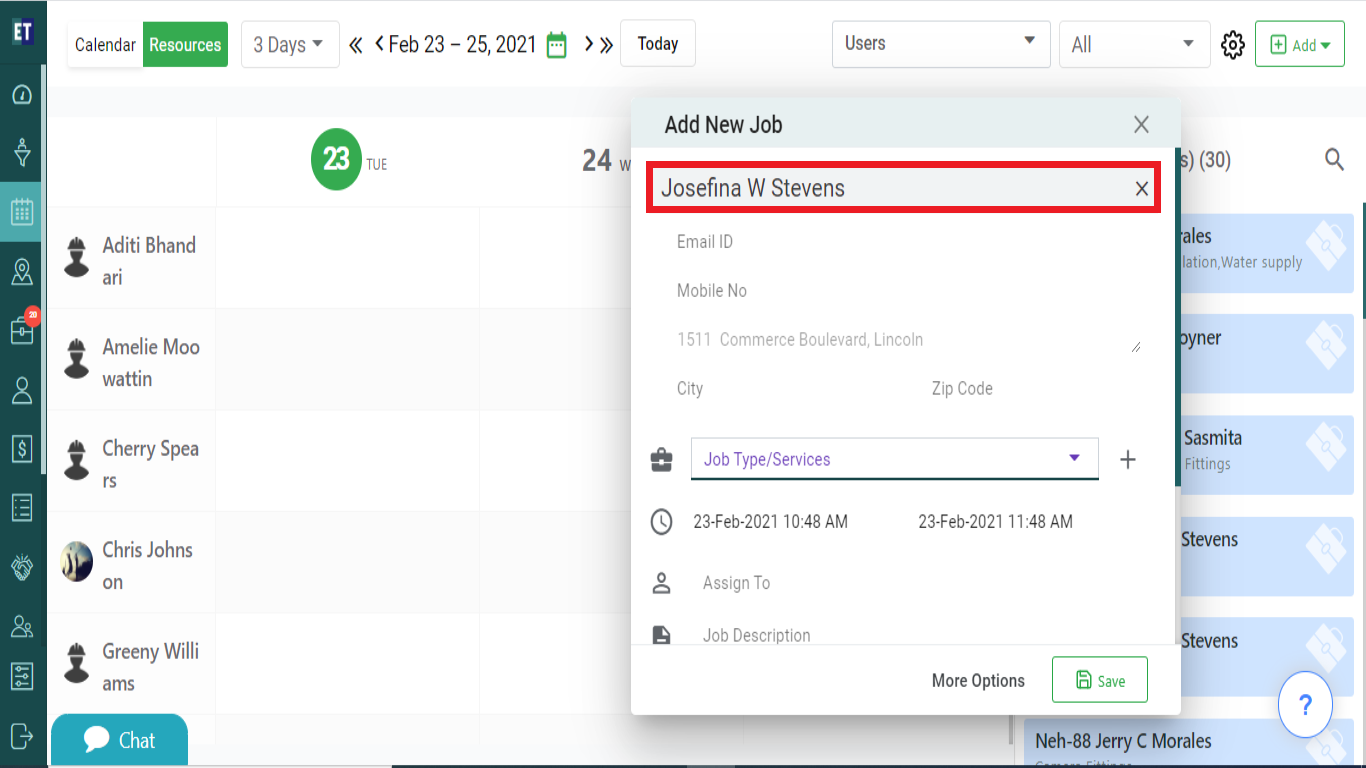Edit end time 23-Feb-2021 11:48 AM
The height and width of the screenshot is (768, 1366).
pos(996,521)
